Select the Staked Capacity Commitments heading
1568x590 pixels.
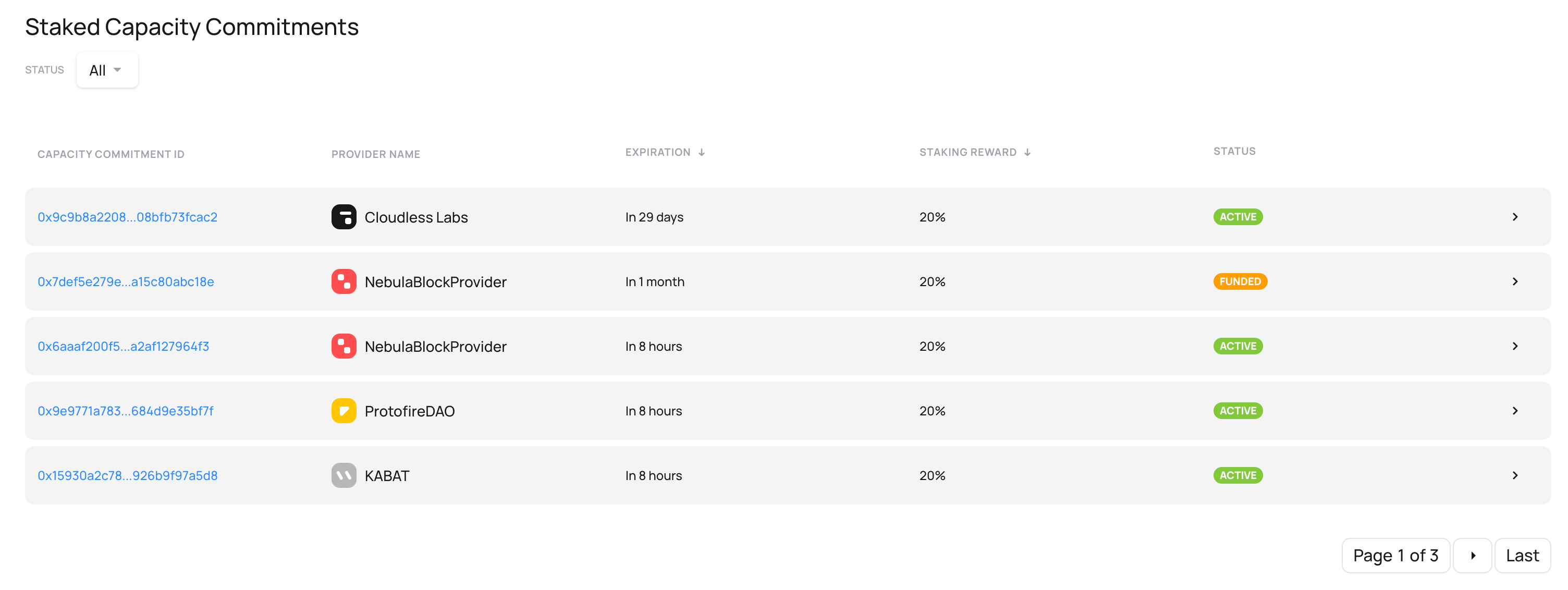[x=192, y=26]
